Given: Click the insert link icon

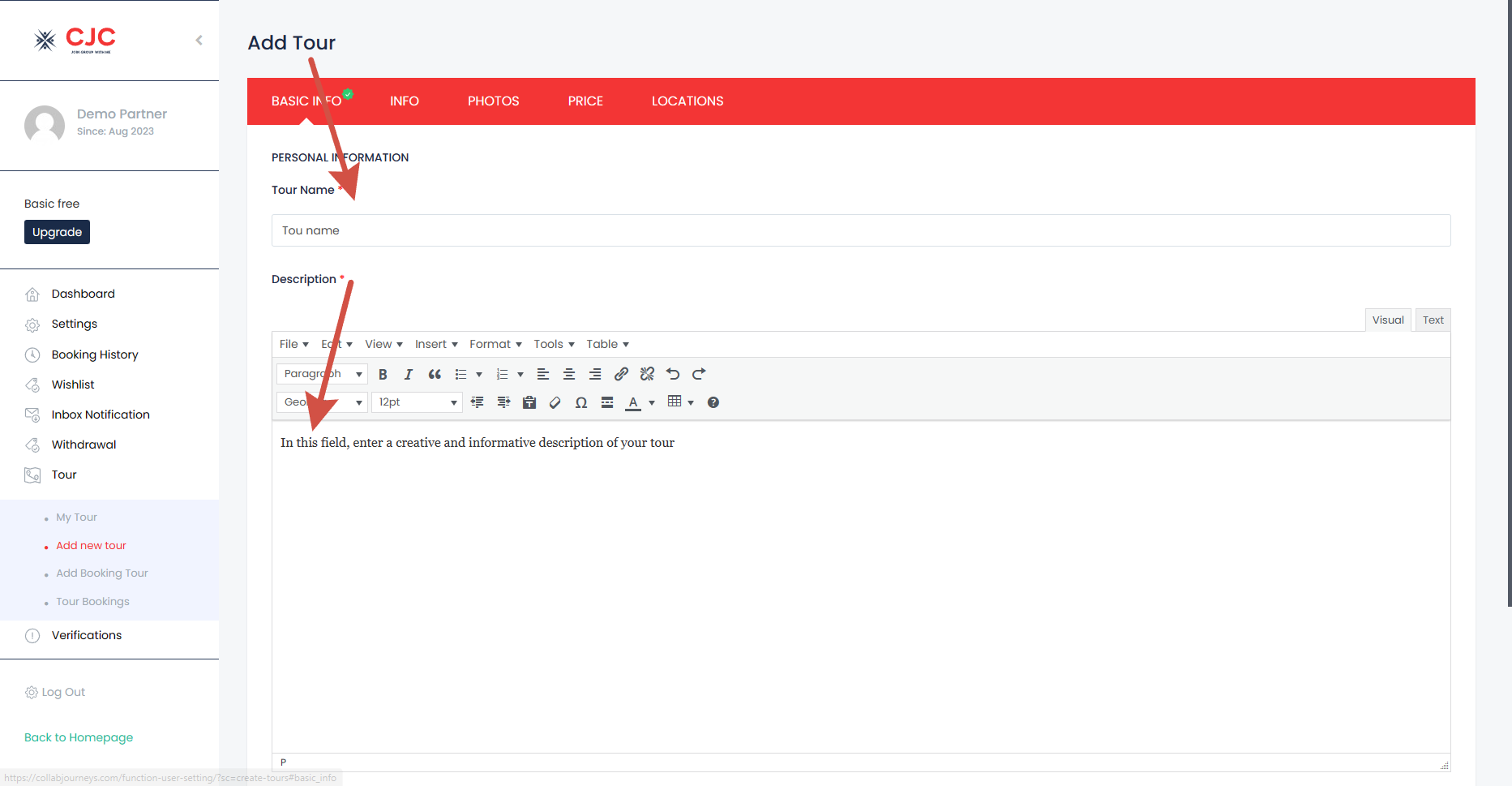Looking at the screenshot, I should click(x=621, y=374).
